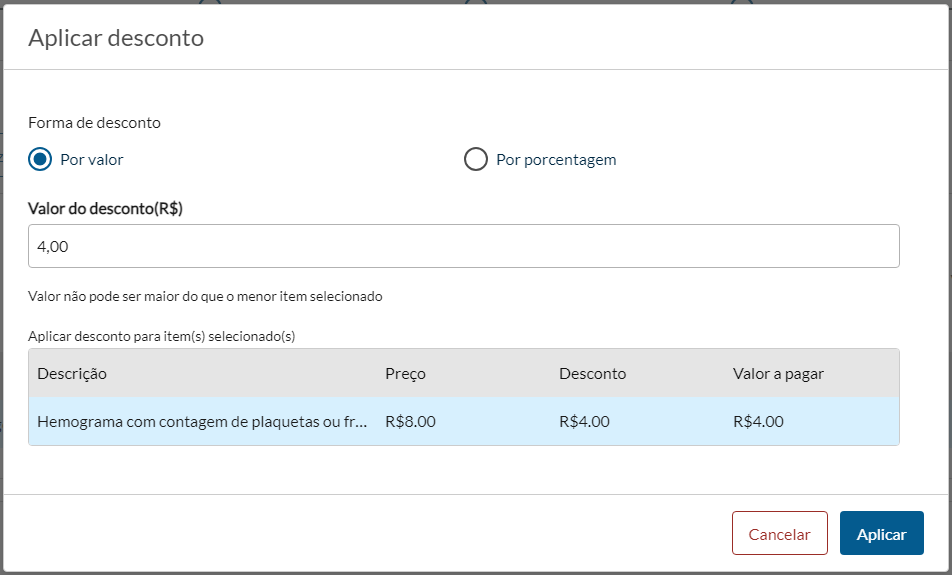Click the 'Por porcentagem' label text

556,160
